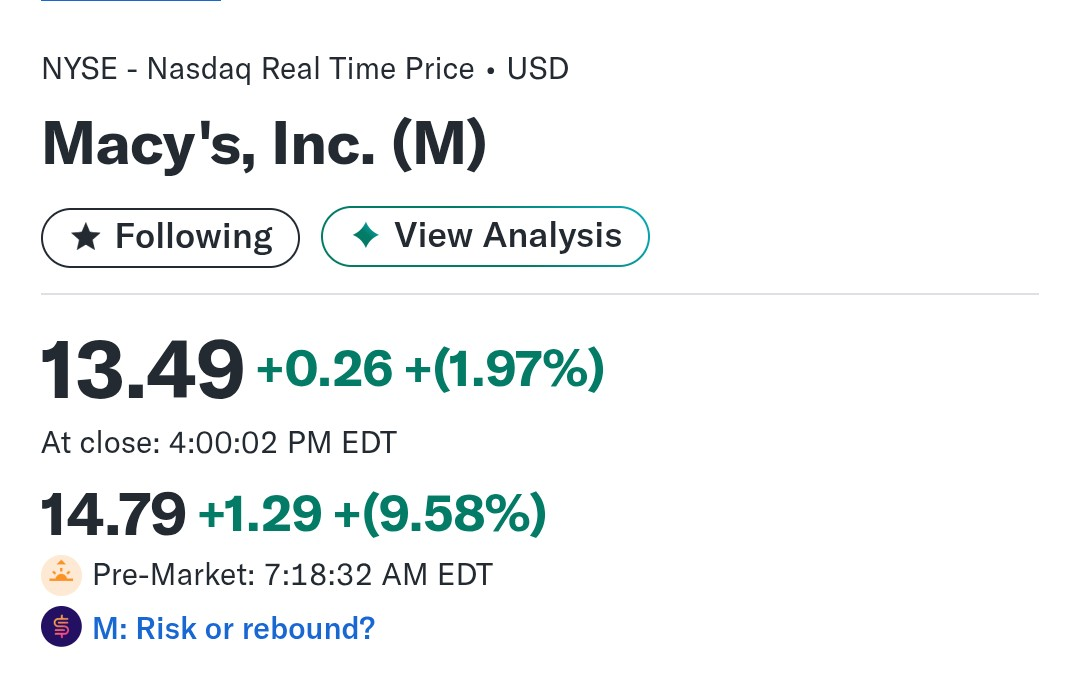Click the sparkle icon beside View Analysis
This screenshot has height=684, width=1080.
[366, 236]
